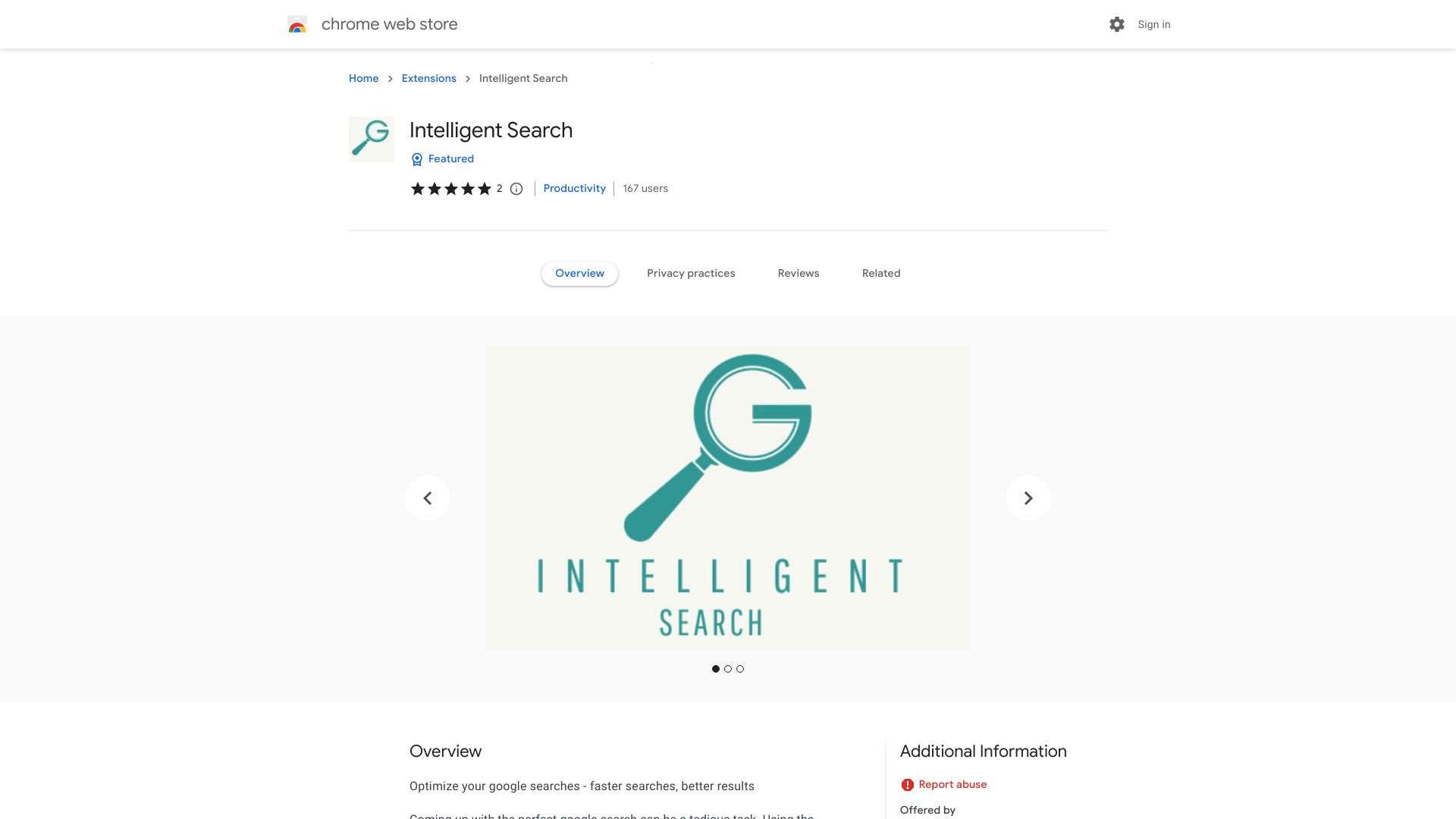Click the Sign in button
This screenshot has width=1456, height=819.
[1153, 24]
